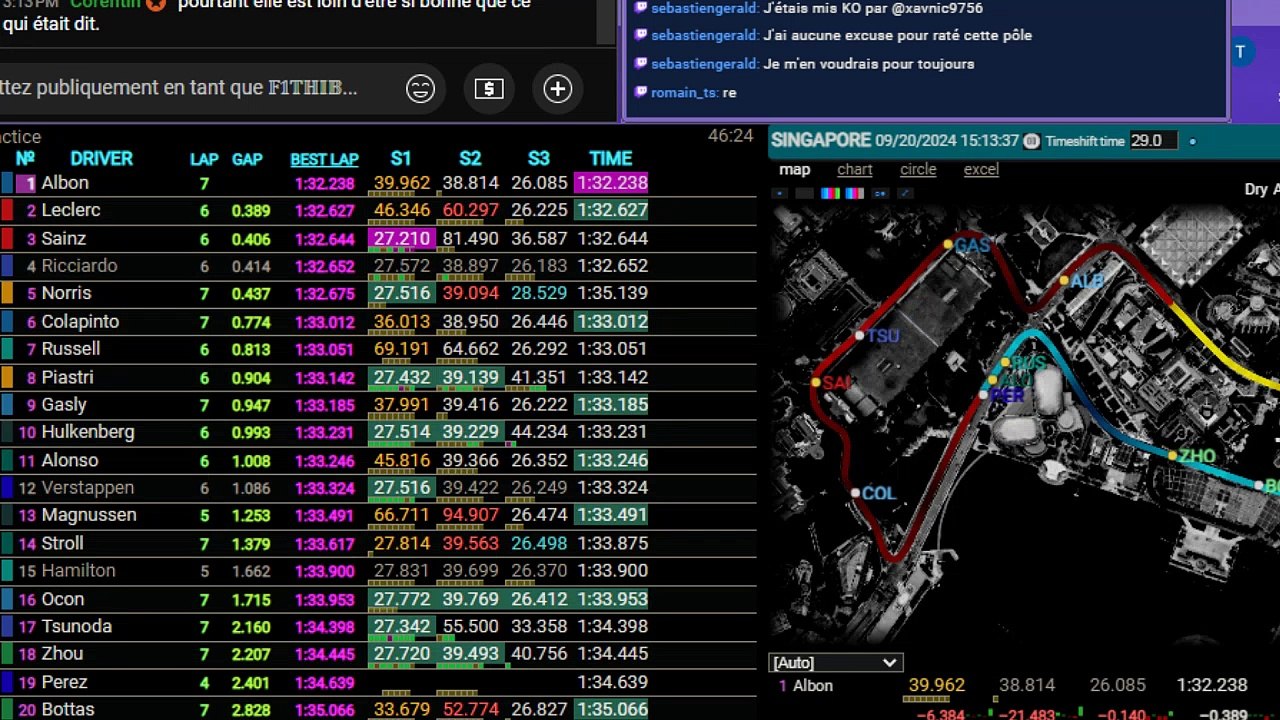The image size is (1280, 720).
Task: Click Sainz's purple S1 time 27.210
Action: coord(400,238)
